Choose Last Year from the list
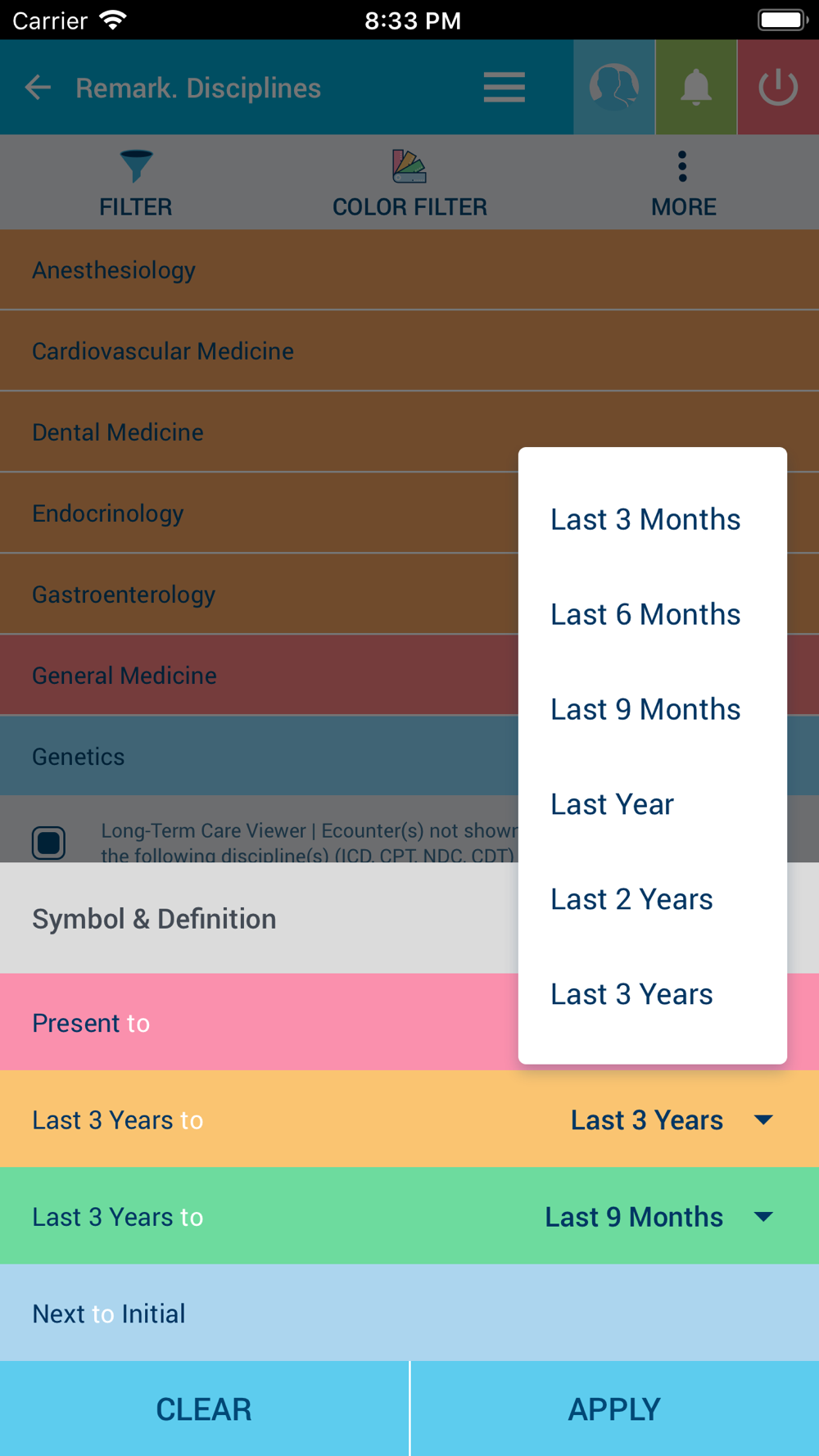This screenshot has height=1456, width=819. tap(613, 804)
